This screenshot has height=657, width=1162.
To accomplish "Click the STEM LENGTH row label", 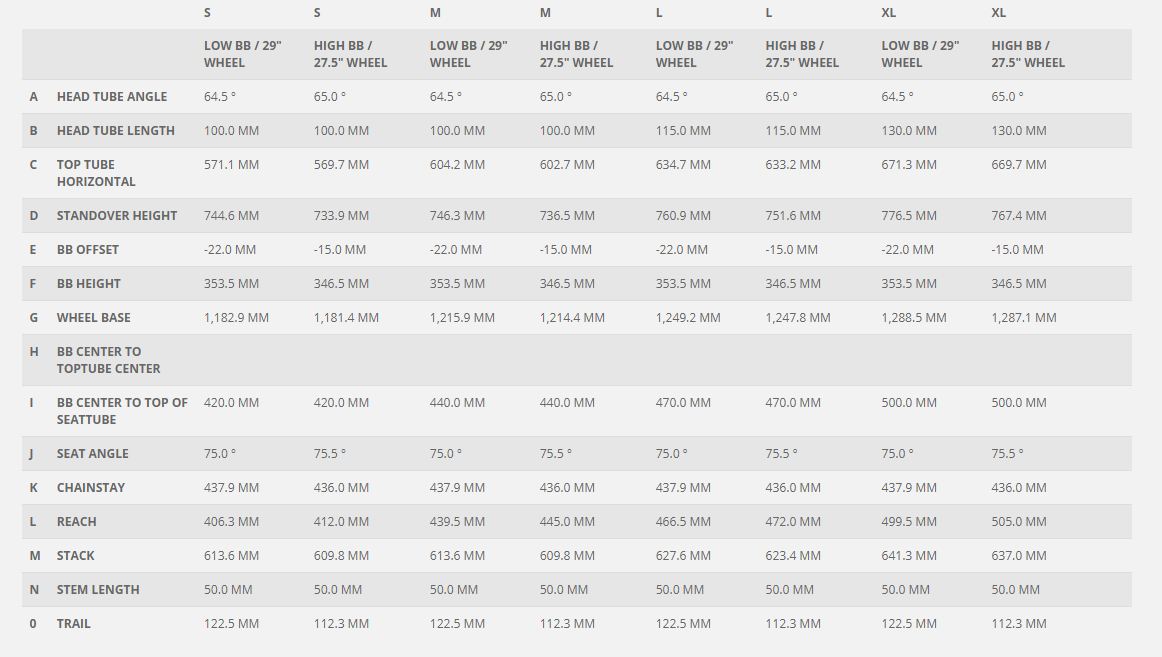I will tap(98, 590).
